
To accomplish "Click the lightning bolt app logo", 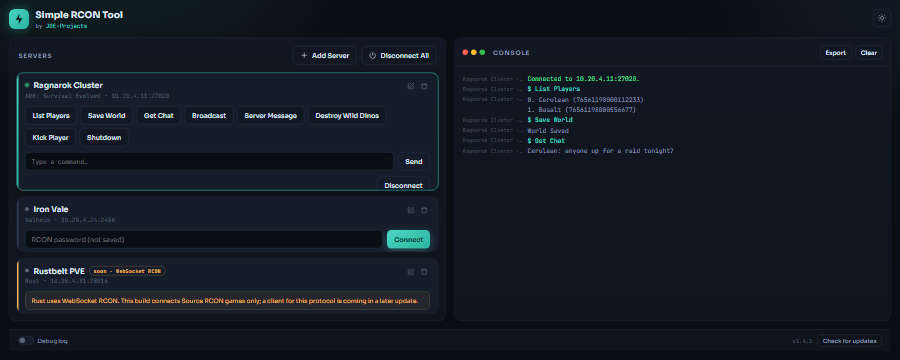I will pyautogui.click(x=19, y=19).
